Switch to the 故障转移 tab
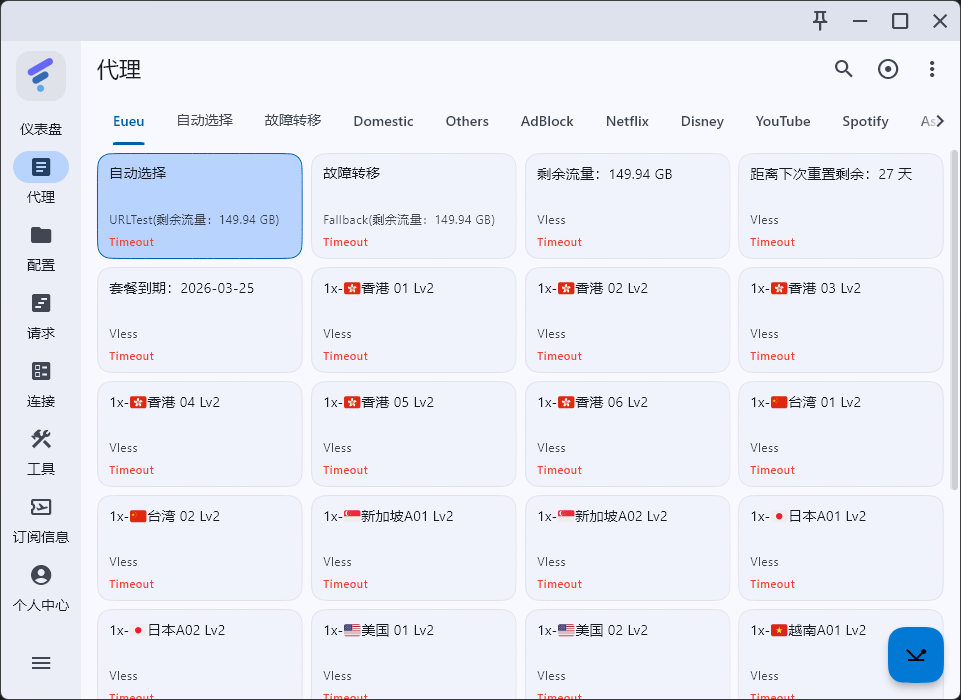961x700 pixels. pyautogui.click(x=293, y=121)
